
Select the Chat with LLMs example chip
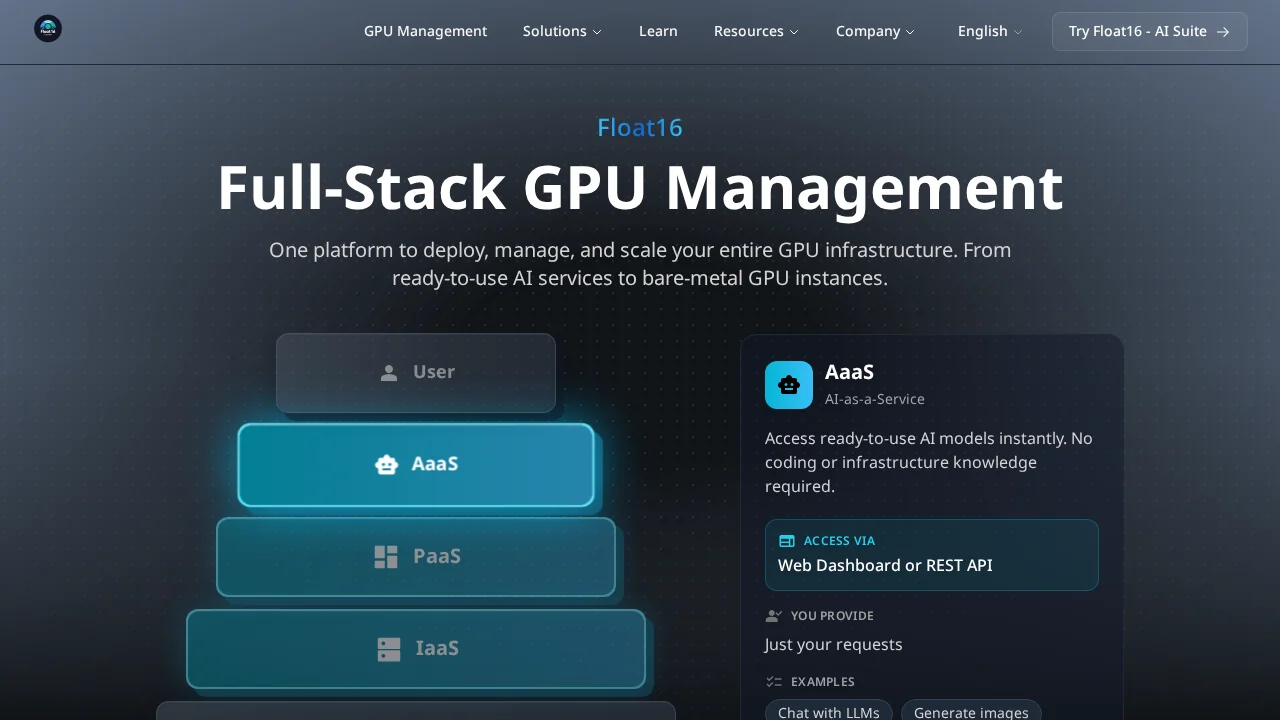coord(829,711)
